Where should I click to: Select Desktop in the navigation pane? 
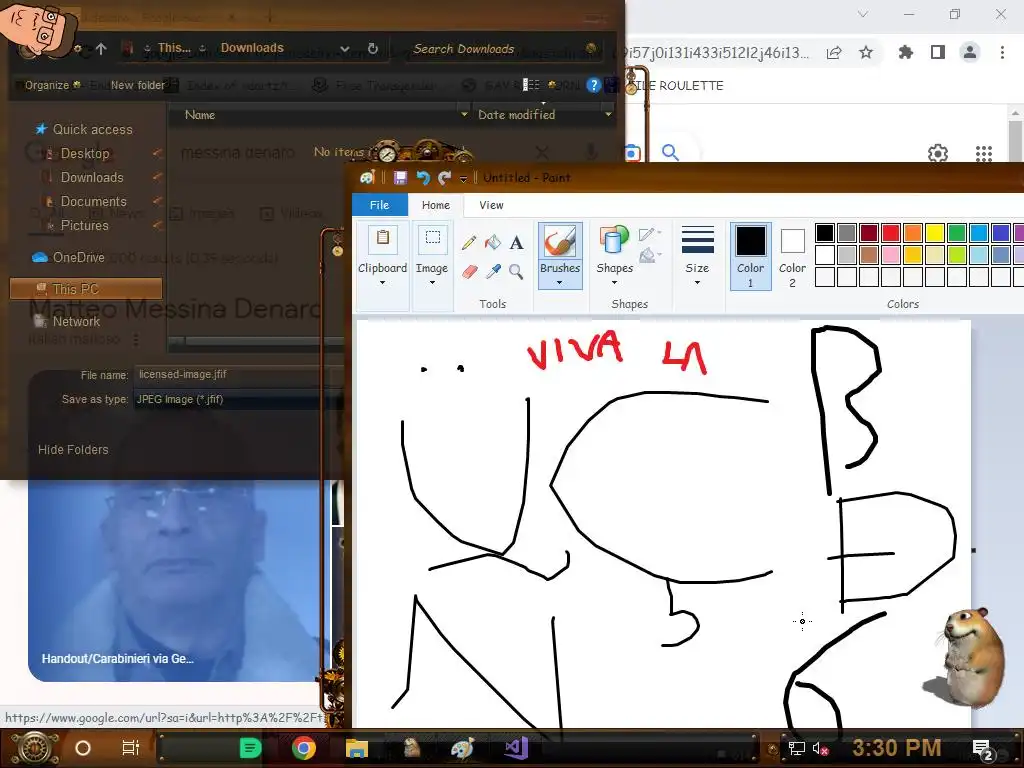(x=85, y=153)
